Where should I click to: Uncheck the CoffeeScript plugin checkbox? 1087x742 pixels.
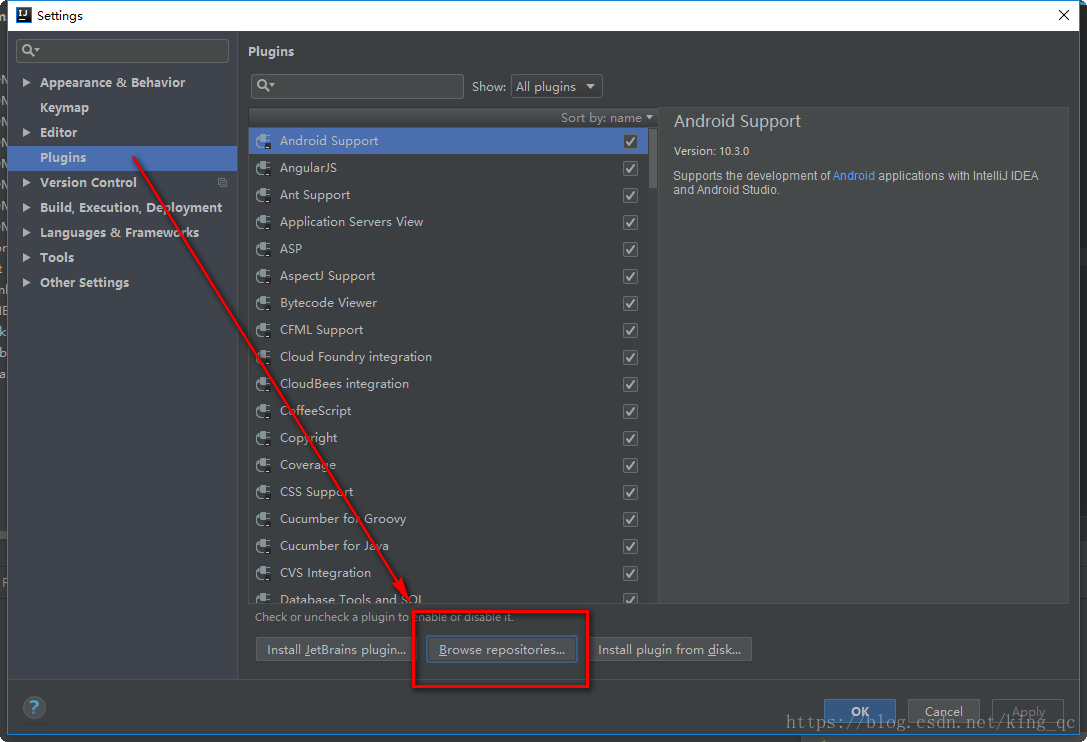630,411
